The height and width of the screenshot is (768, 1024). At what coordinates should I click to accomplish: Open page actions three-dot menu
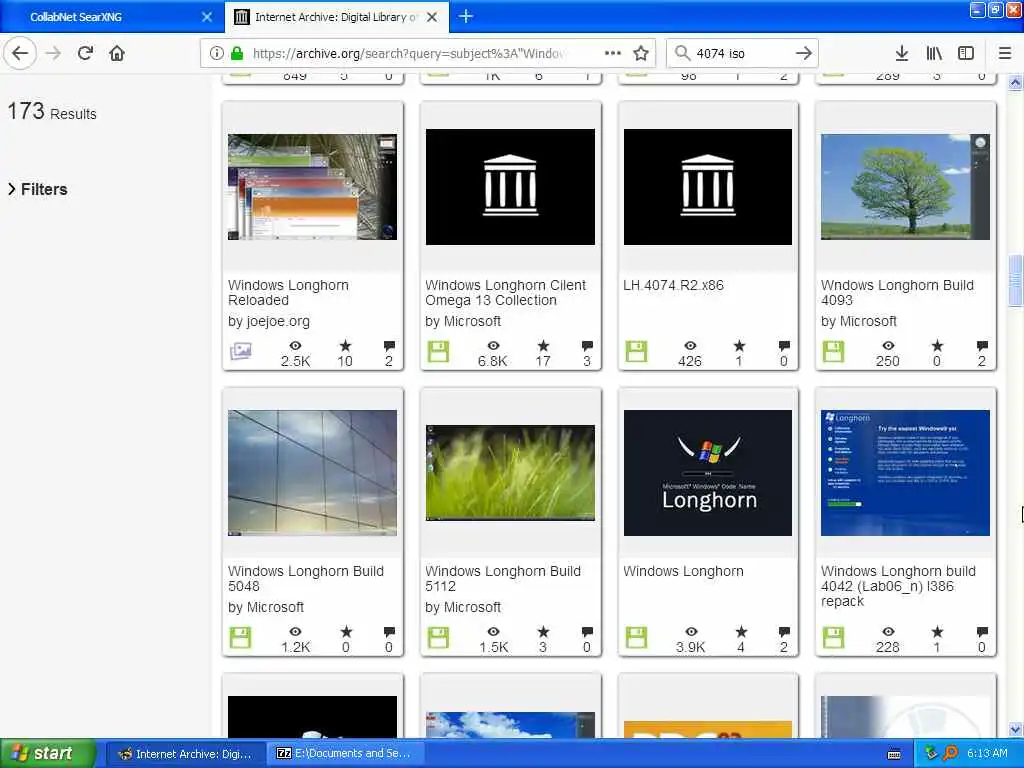coord(613,53)
